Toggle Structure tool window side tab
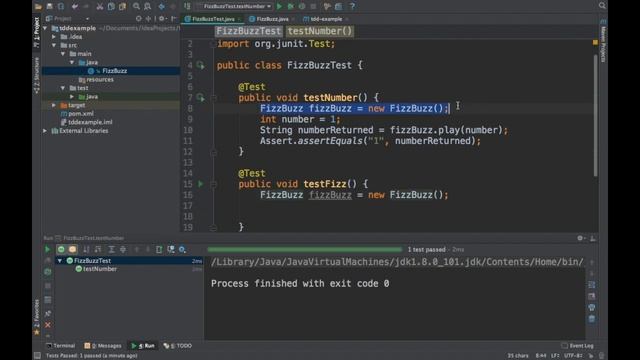The image size is (640, 360). click(36, 75)
